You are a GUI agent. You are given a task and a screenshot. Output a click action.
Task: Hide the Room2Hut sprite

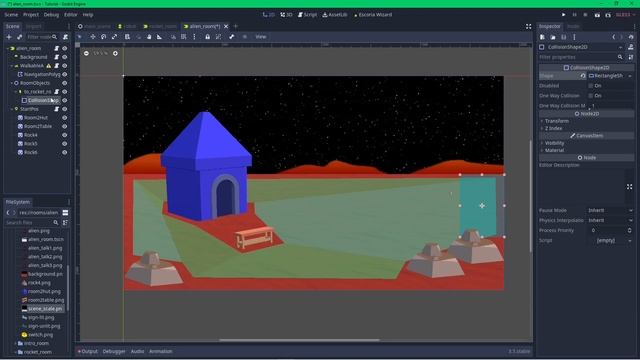pos(64,118)
